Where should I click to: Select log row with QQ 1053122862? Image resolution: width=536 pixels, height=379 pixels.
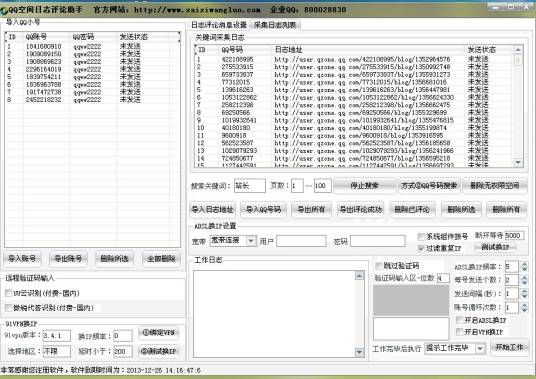(x=354, y=97)
